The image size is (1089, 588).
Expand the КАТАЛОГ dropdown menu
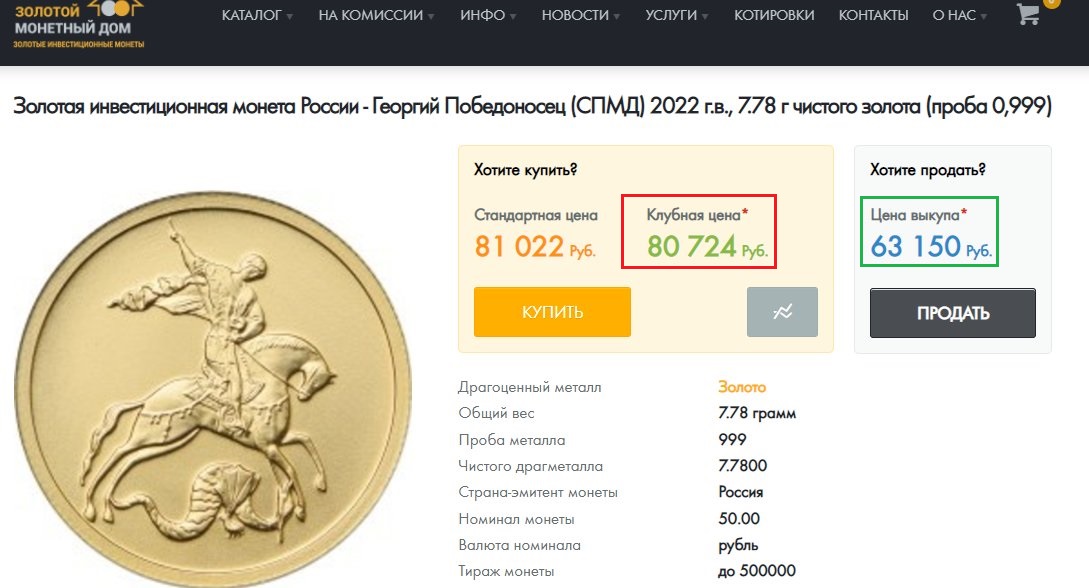click(257, 15)
